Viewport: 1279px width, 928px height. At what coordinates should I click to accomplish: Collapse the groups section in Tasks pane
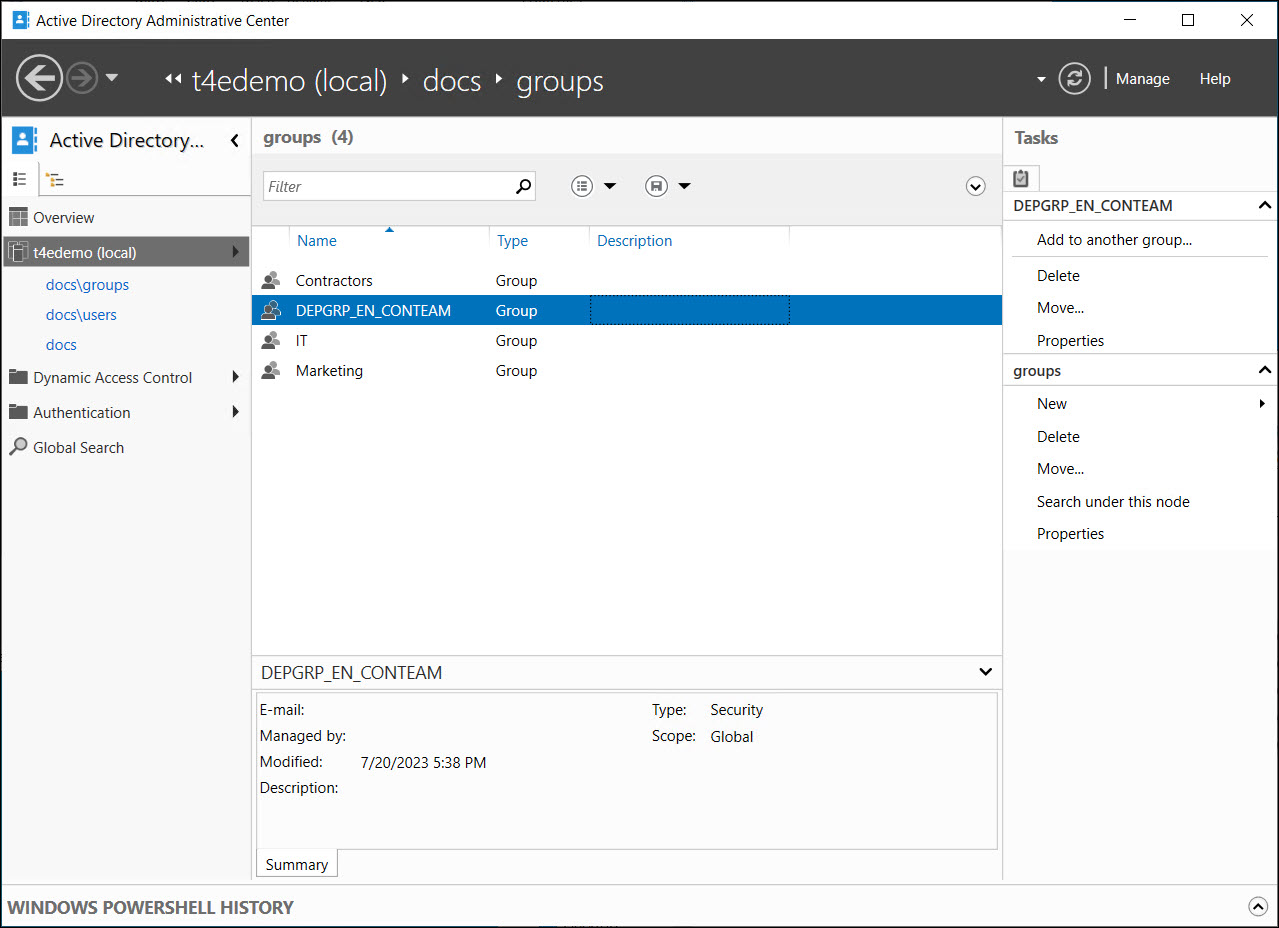1264,371
